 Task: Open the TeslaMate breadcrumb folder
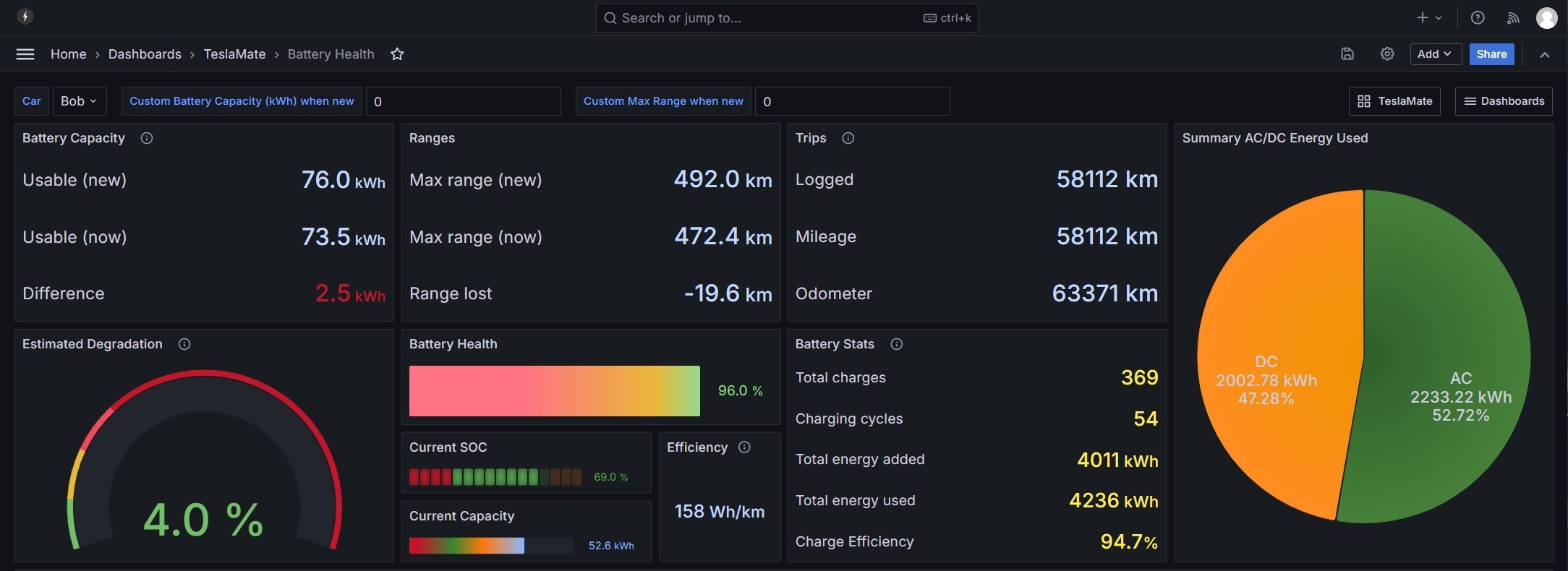click(x=234, y=54)
